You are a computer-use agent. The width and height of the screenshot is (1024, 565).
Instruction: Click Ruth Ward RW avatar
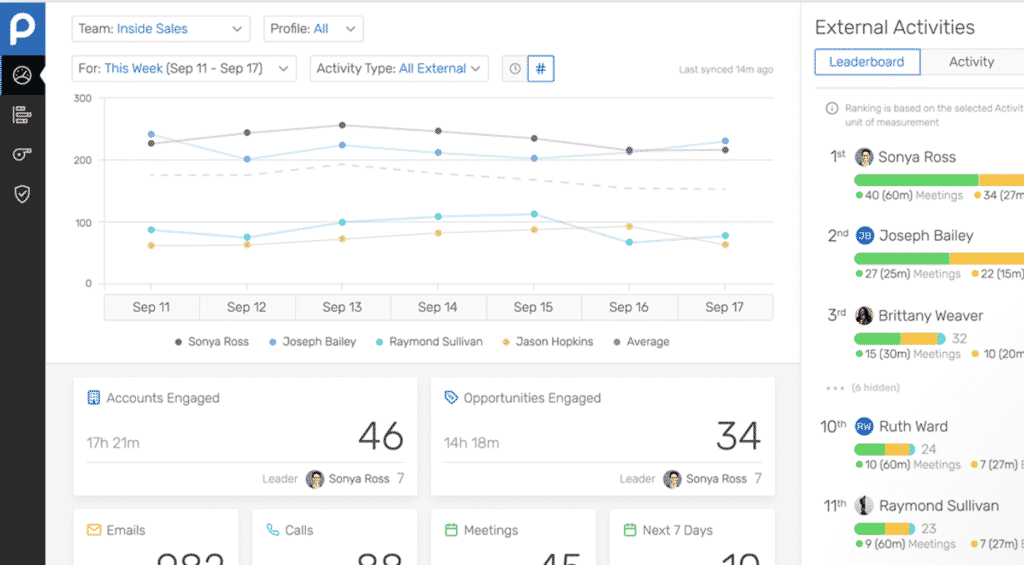point(864,427)
